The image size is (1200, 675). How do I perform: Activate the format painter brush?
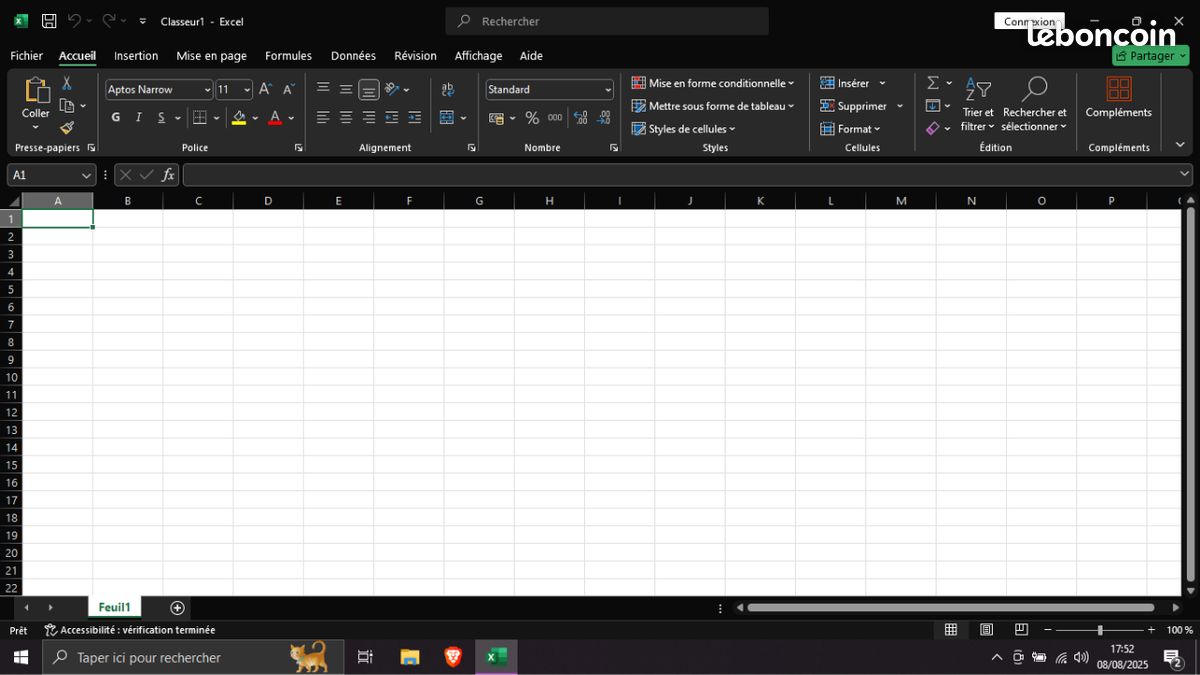point(67,128)
